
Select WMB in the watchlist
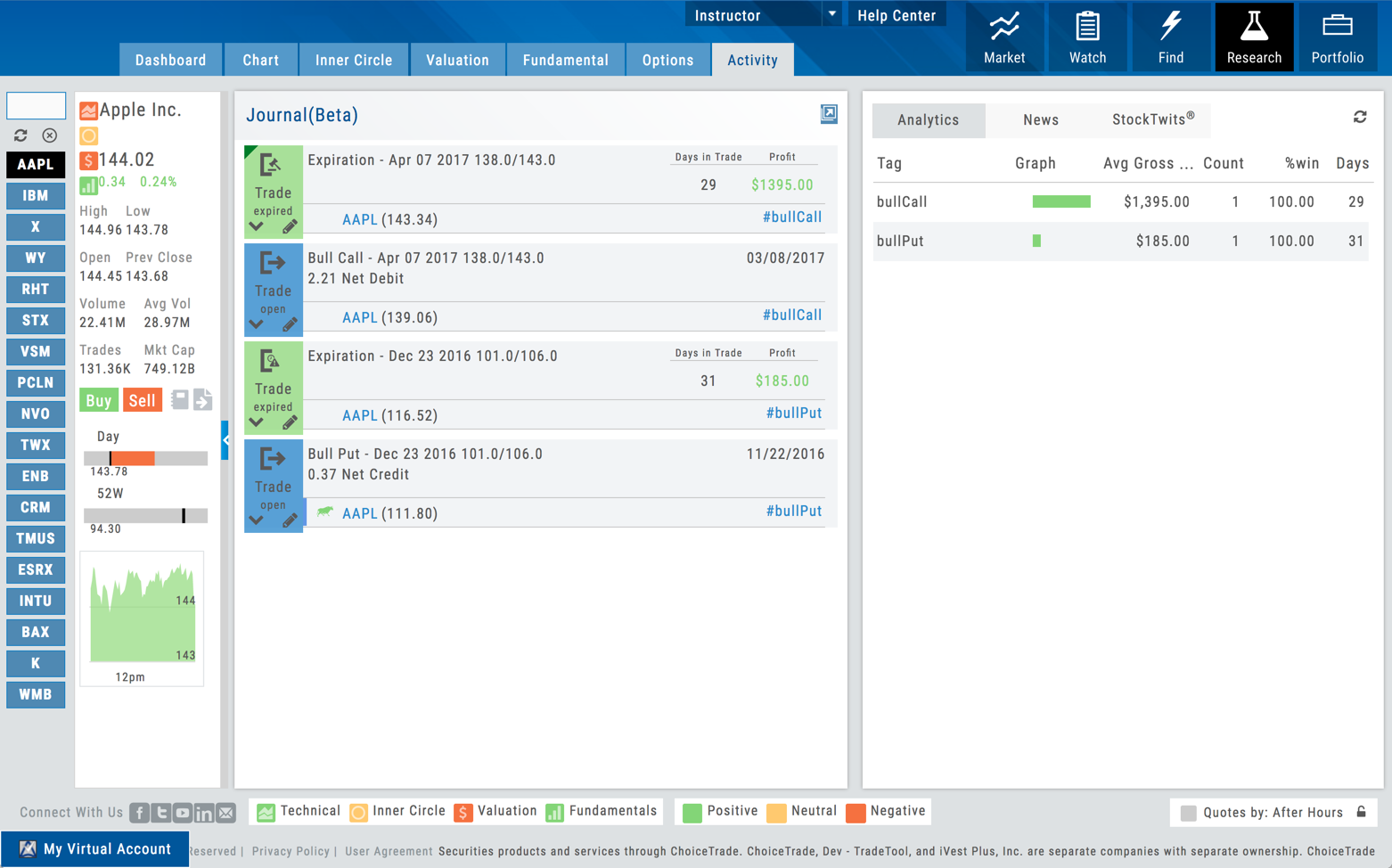pos(36,694)
